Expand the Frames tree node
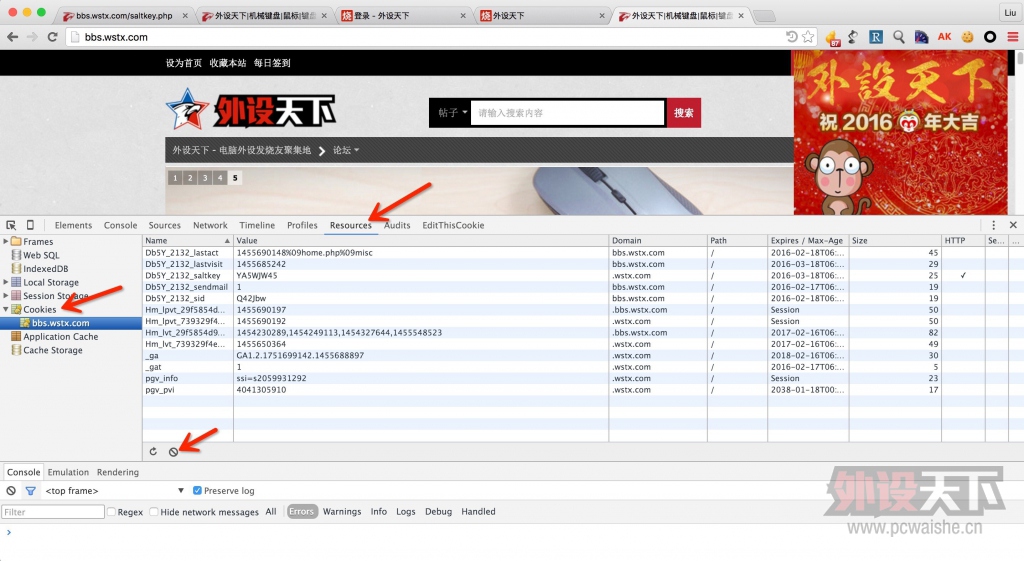The height and width of the screenshot is (561, 1024). click(6, 241)
